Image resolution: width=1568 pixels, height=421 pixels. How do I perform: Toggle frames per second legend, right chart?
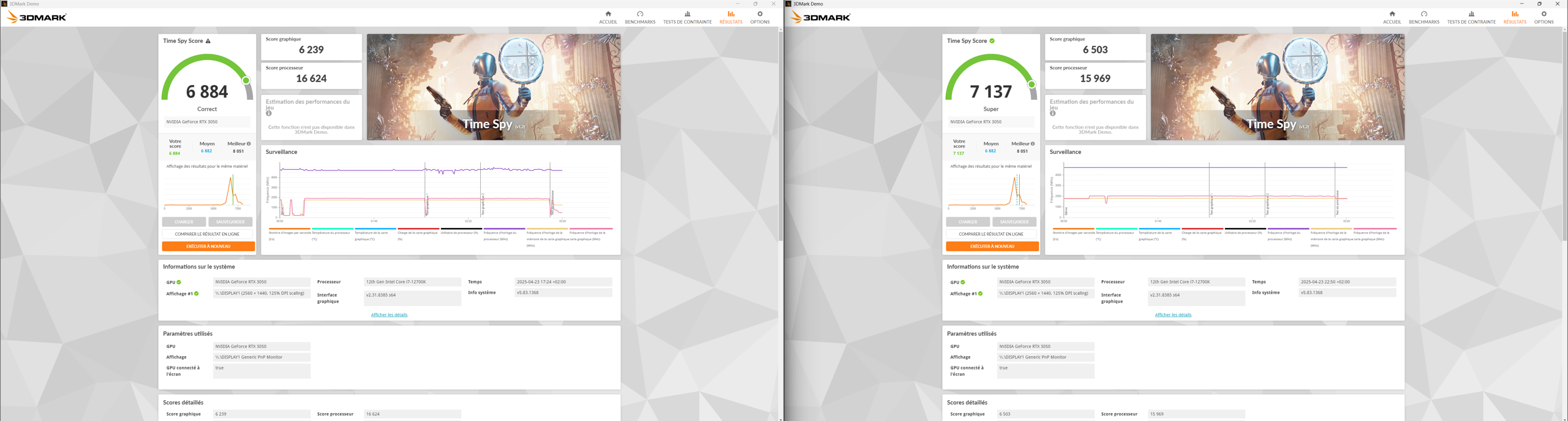pyautogui.click(x=1074, y=235)
